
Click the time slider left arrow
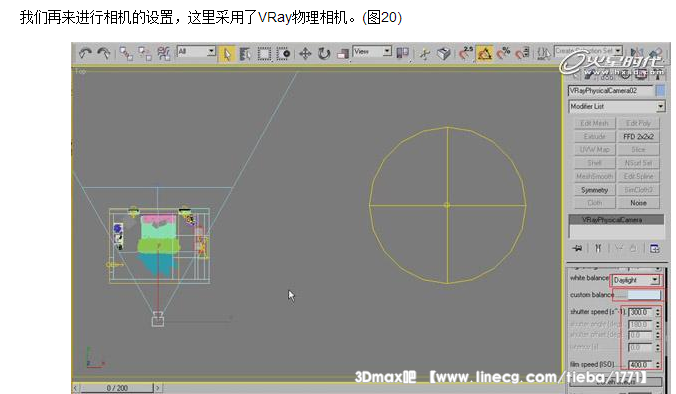pyautogui.click(x=76, y=388)
